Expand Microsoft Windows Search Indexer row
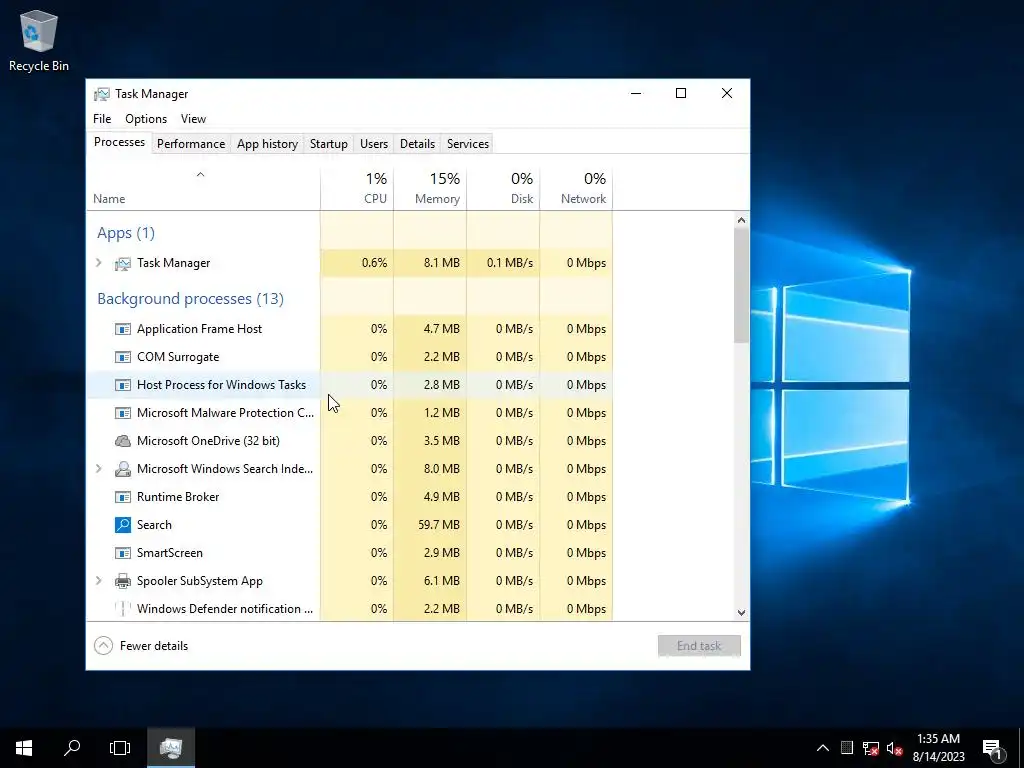This screenshot has height=768, width=1024. [x=99, y=469]
